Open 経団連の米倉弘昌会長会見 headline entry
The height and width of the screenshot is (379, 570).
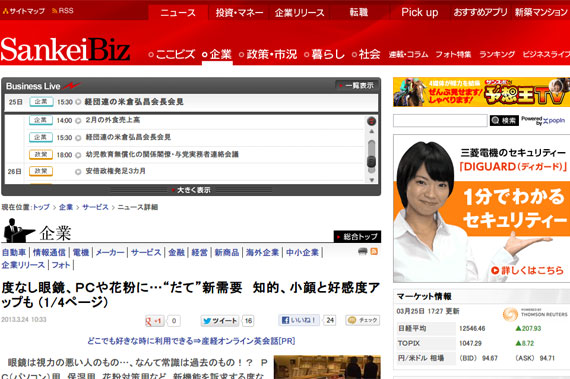click(134, 102)
